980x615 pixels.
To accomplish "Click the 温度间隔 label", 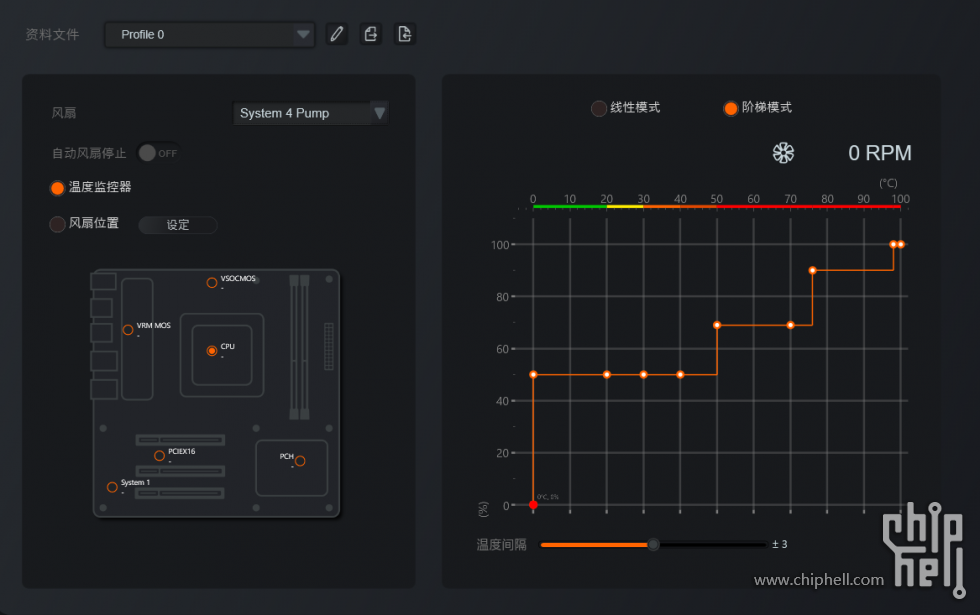I will coord(501,545).
